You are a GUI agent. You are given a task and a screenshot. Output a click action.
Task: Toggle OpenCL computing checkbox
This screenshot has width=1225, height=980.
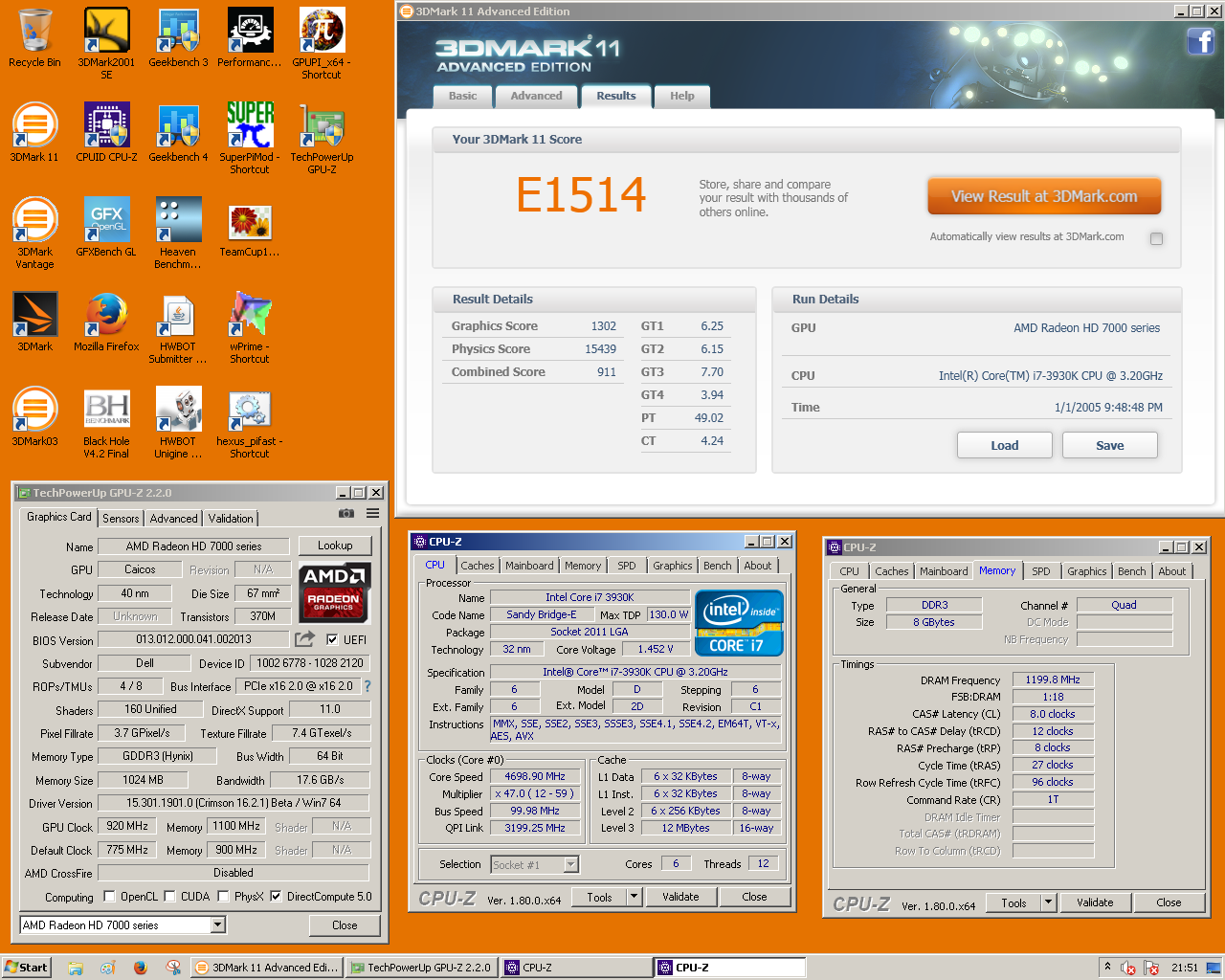[x=109, y=897]
